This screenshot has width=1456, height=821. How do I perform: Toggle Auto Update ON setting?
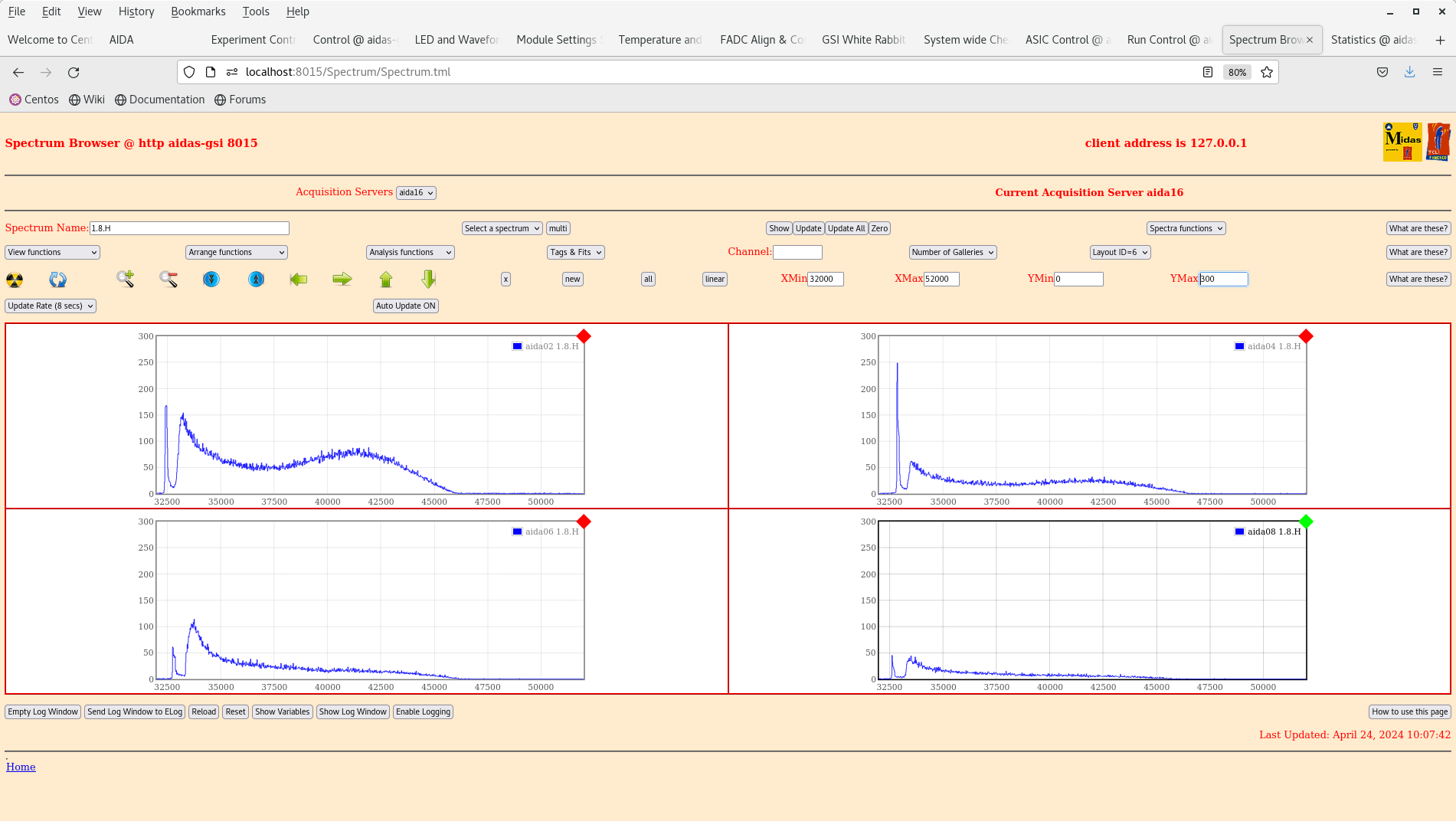(405, 306)
